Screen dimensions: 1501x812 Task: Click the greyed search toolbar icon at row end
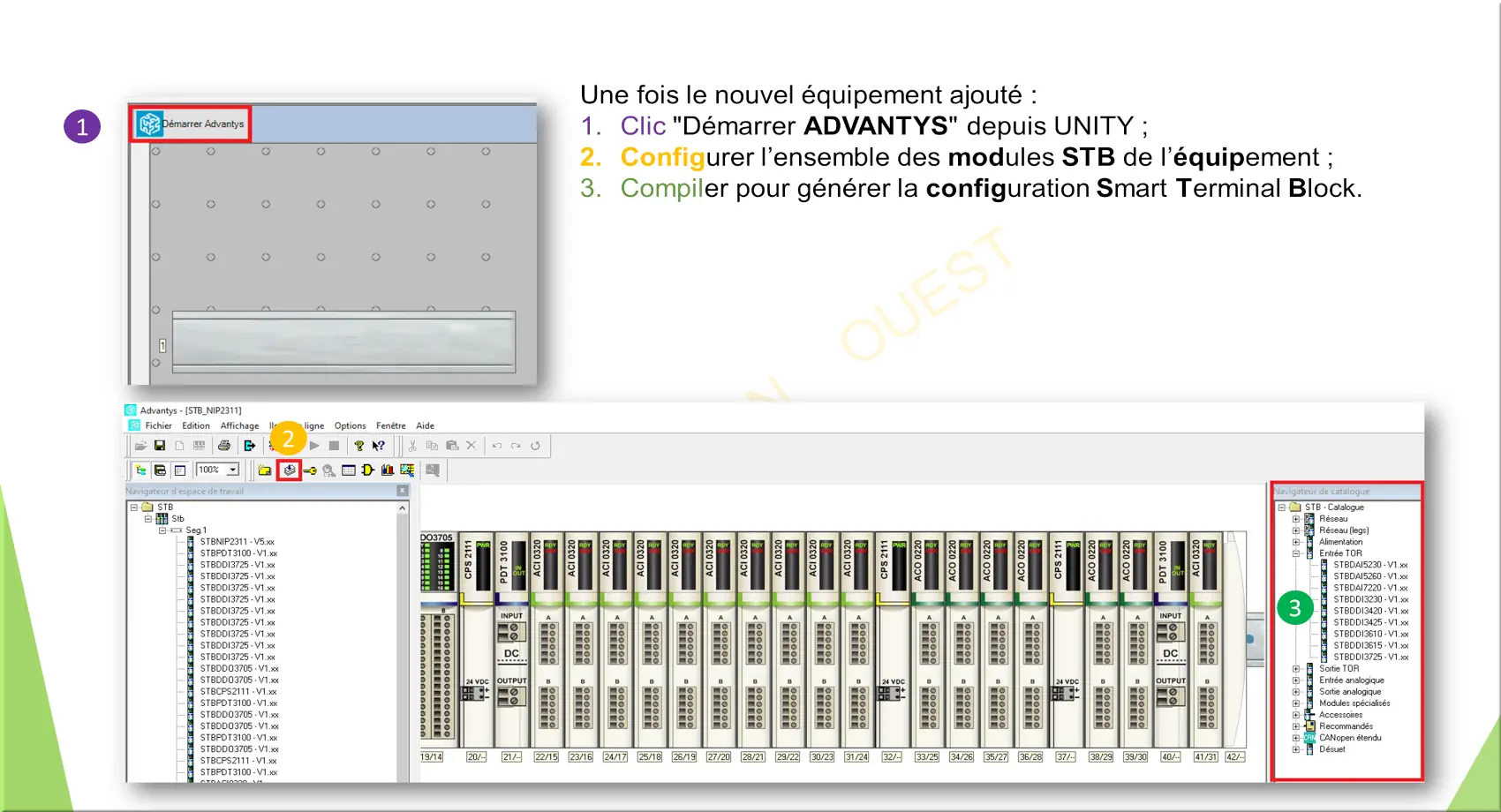[x=433, y=470]
